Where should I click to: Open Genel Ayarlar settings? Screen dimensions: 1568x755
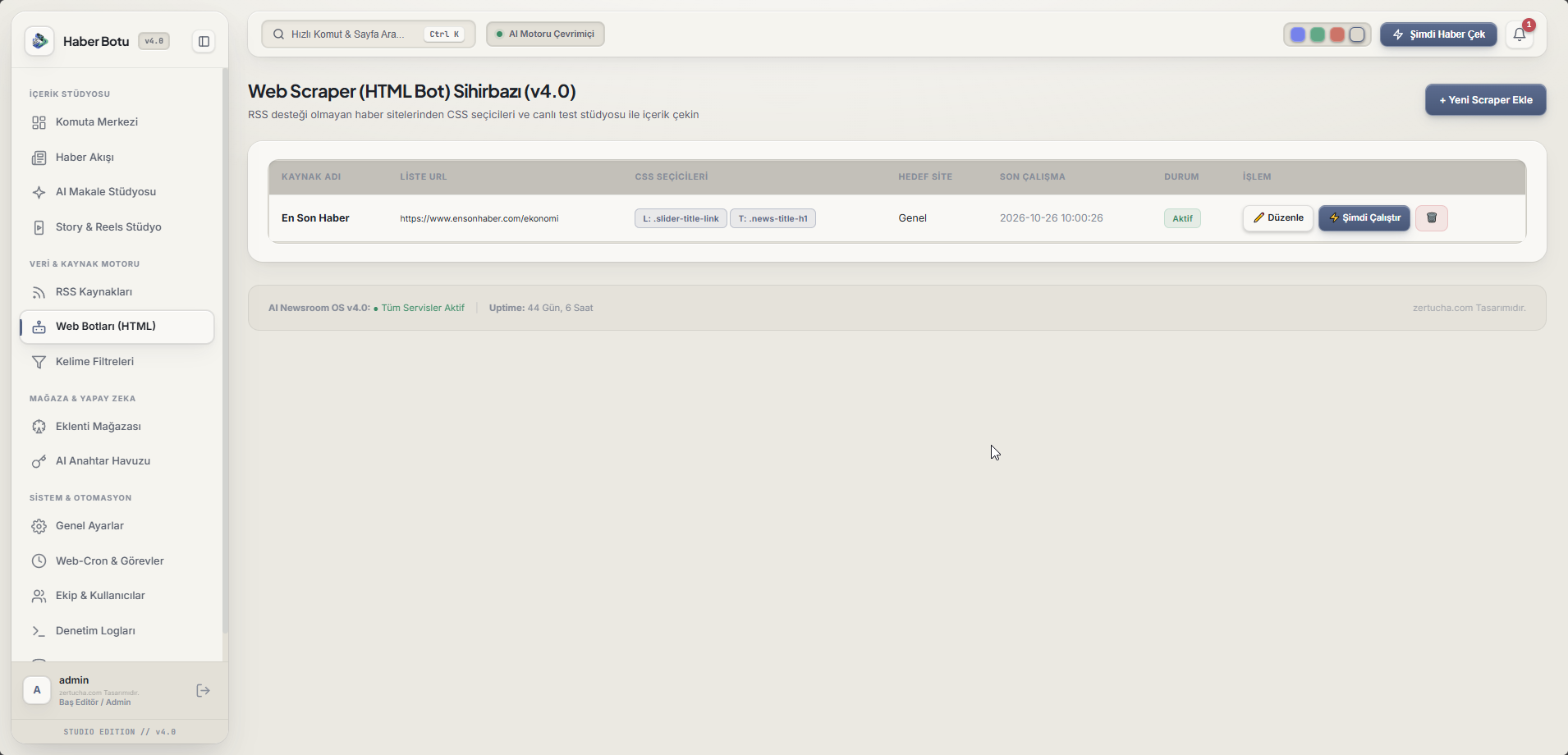[117, 526]
